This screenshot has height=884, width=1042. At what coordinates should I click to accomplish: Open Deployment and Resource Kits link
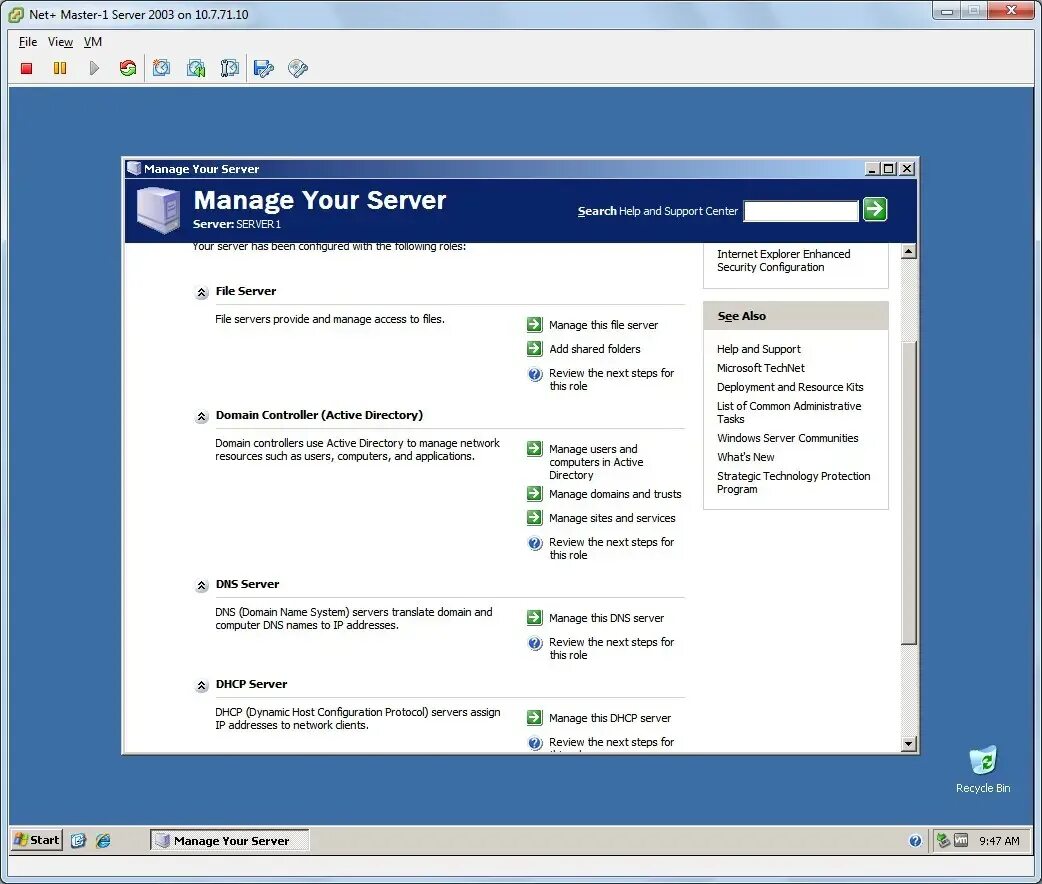click(789, 387)
